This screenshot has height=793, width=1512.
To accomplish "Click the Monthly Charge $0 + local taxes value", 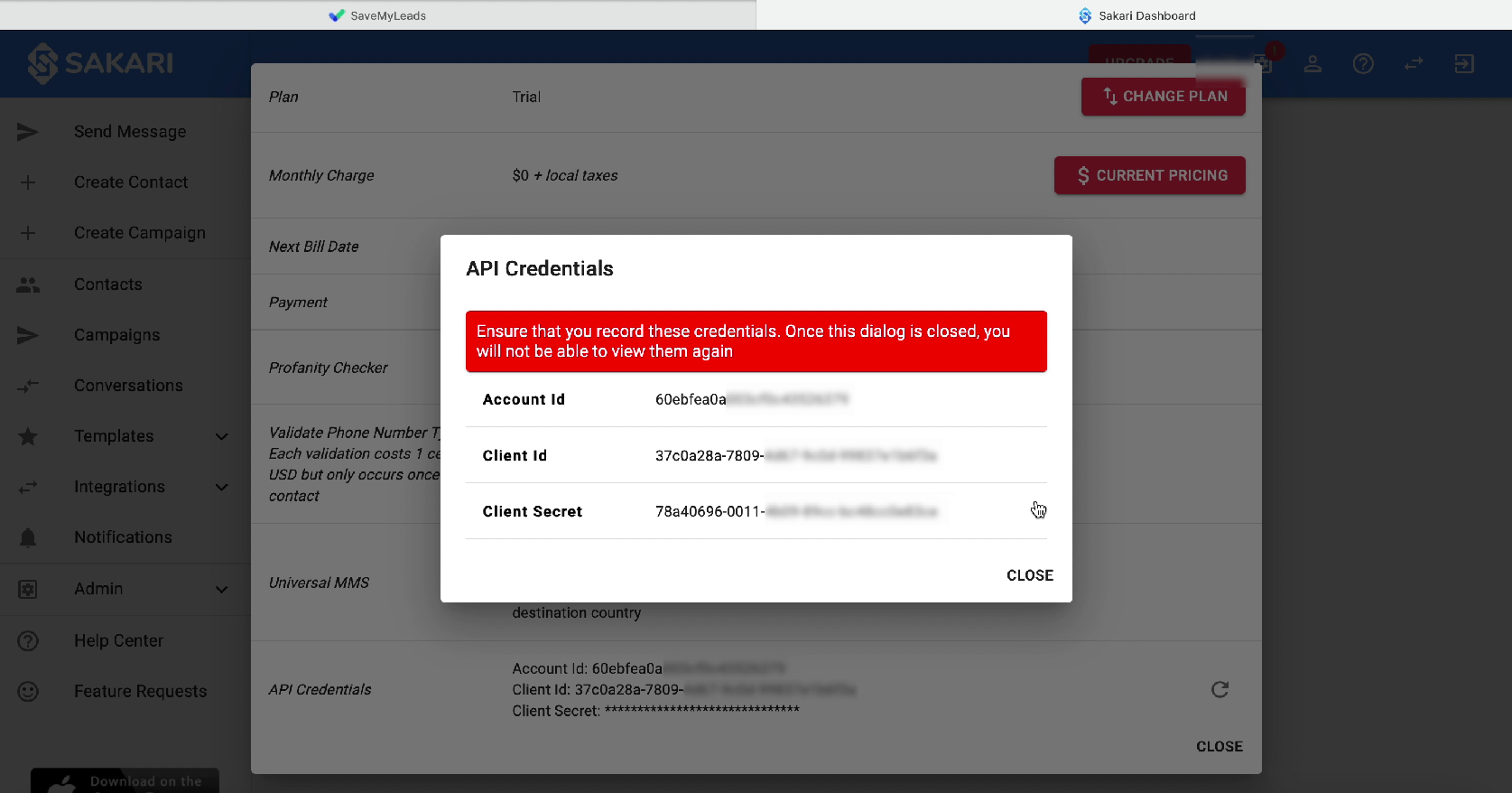I will point(565,175).
